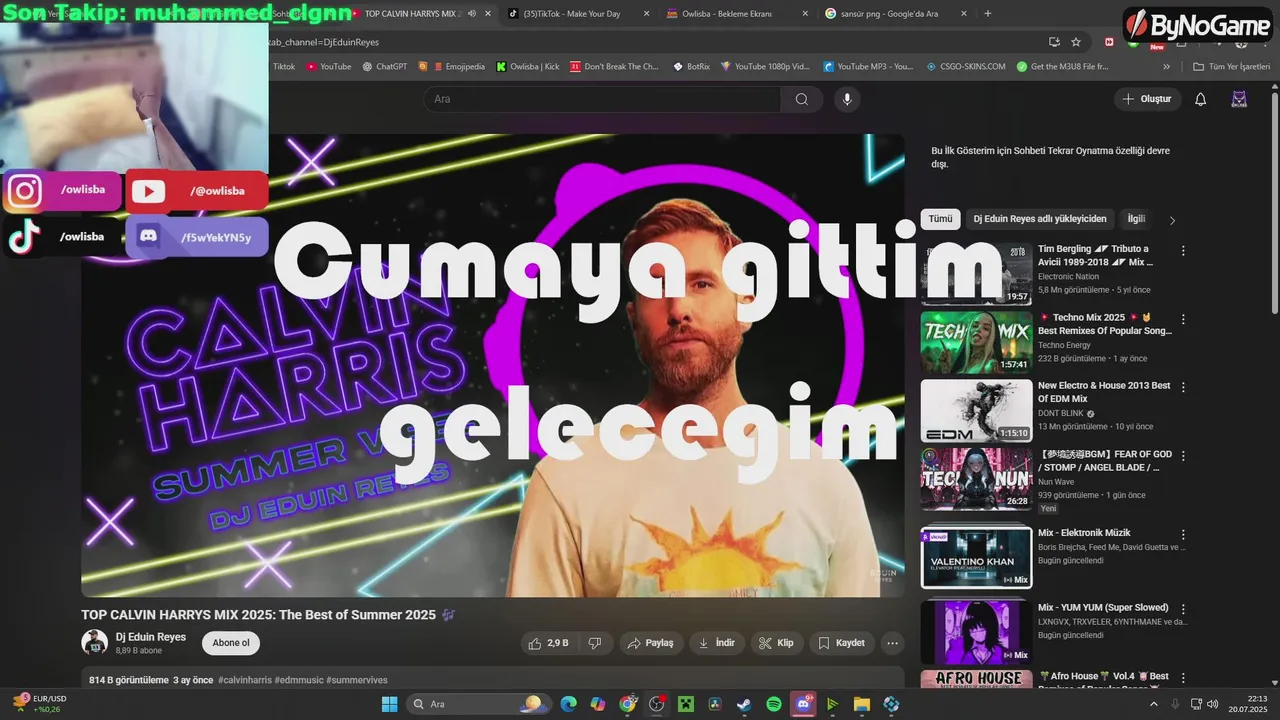Screen dimensions: 1280x720
Task: Like the video with the thumbs-up button
Action: coord(549,643)
